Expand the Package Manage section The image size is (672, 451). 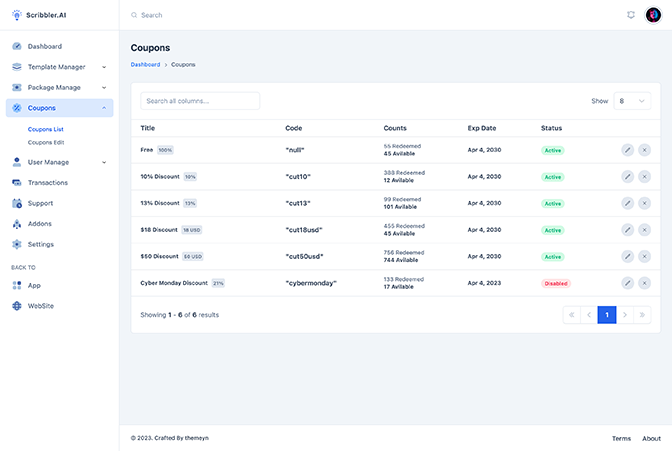click(60, 87)
